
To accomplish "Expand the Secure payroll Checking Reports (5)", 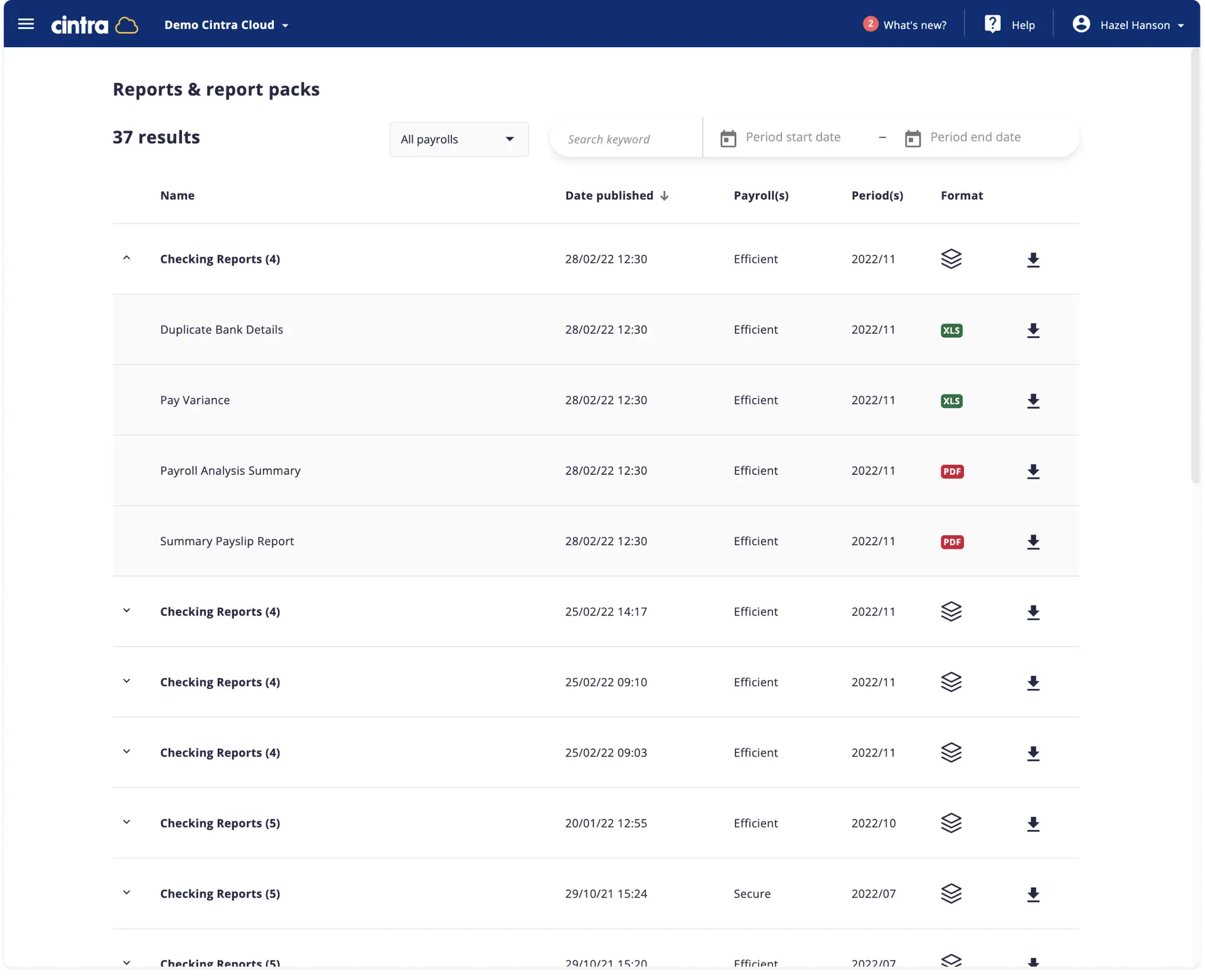I will coord(127,893).
